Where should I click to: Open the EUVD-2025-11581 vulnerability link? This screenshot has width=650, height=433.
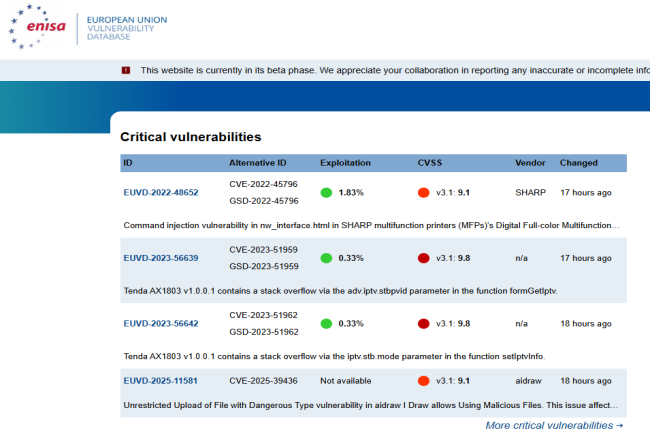161,381
